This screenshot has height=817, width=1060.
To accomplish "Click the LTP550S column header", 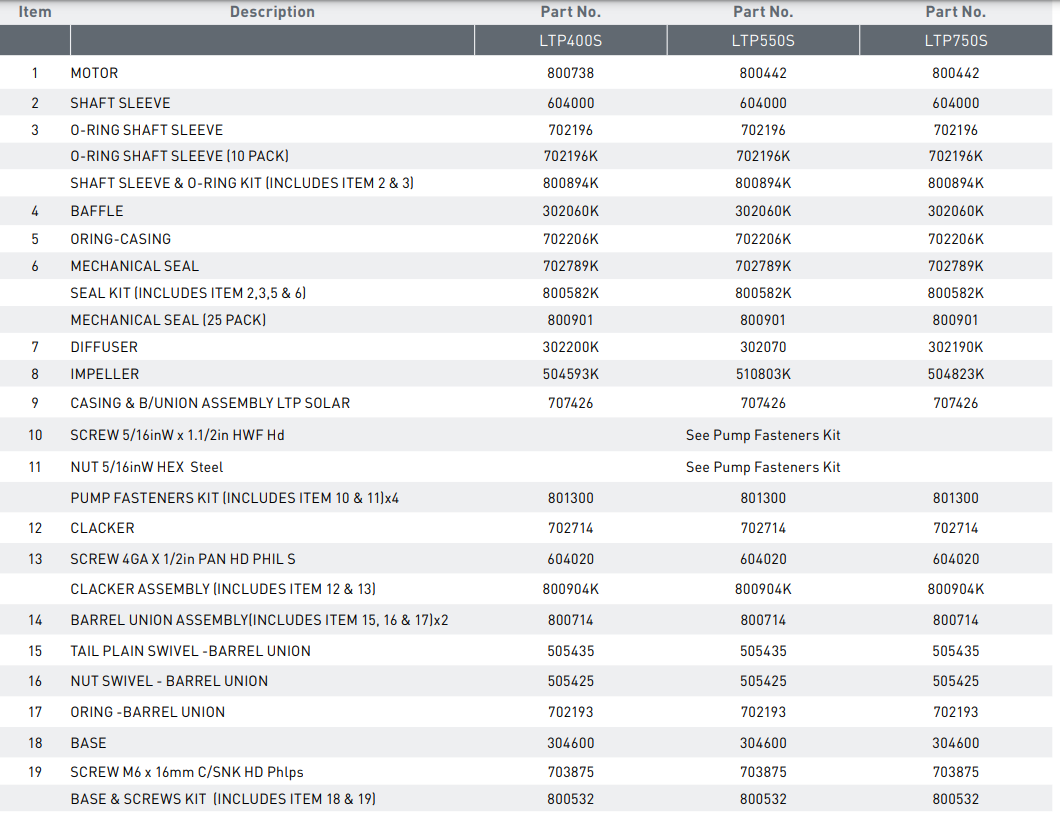I will click(x=763, y=41).
